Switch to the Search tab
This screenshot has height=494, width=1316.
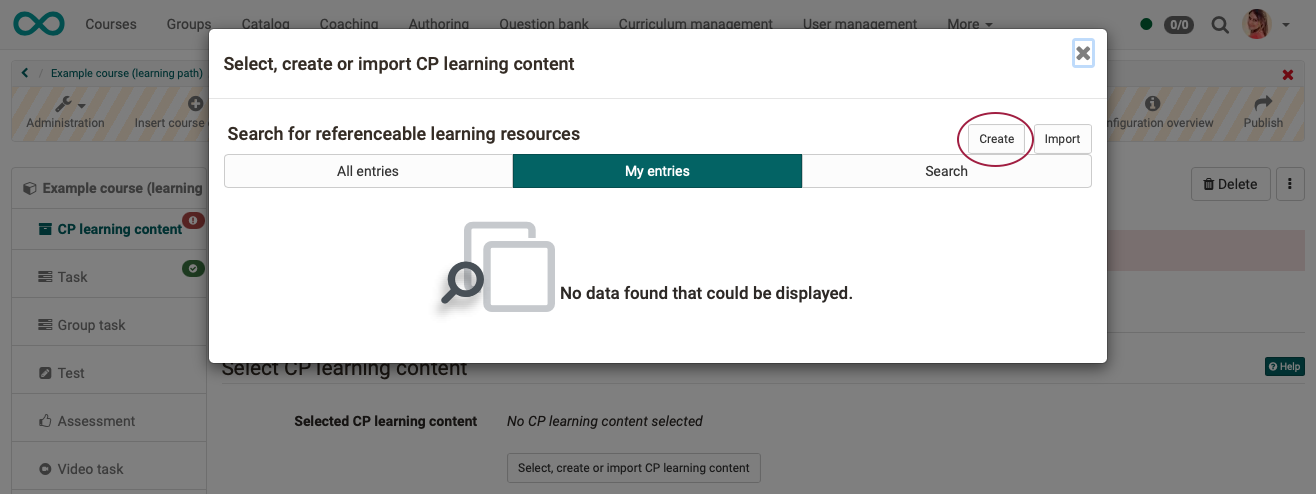pyautogui.click(x=946, y=171)
